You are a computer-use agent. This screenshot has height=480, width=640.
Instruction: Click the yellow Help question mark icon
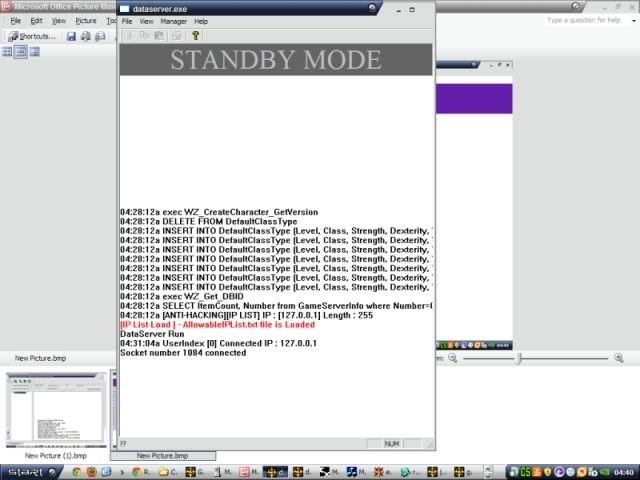point(196,35)
